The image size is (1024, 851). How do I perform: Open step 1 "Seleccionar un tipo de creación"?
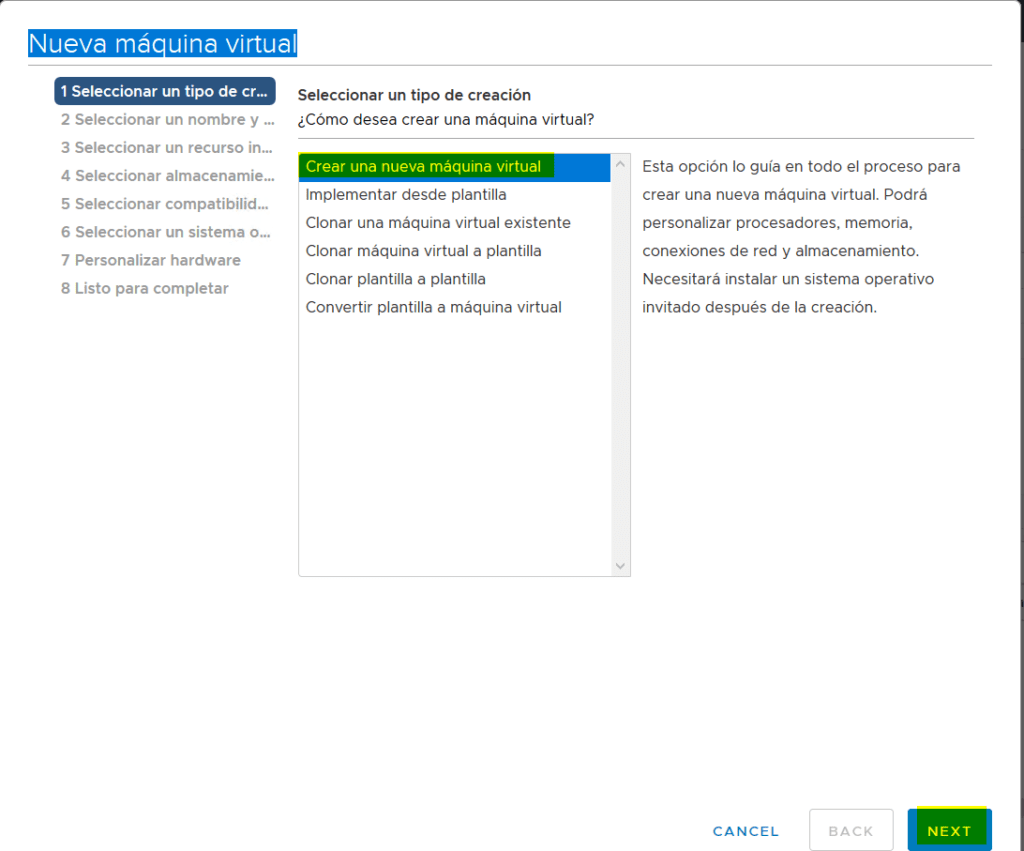pos(164,91)
